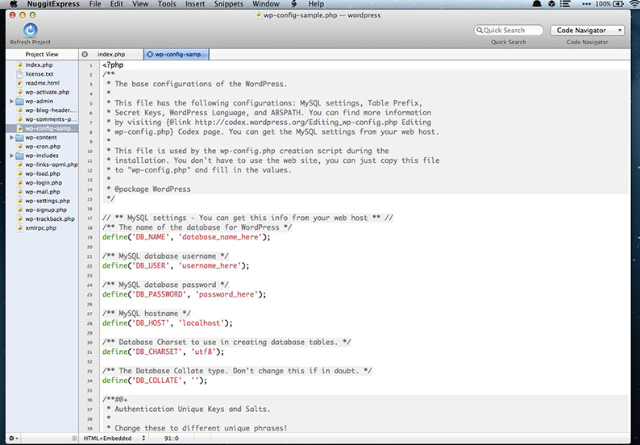Select the wp-config-samp... editor tab

click(x=176, y=54)
